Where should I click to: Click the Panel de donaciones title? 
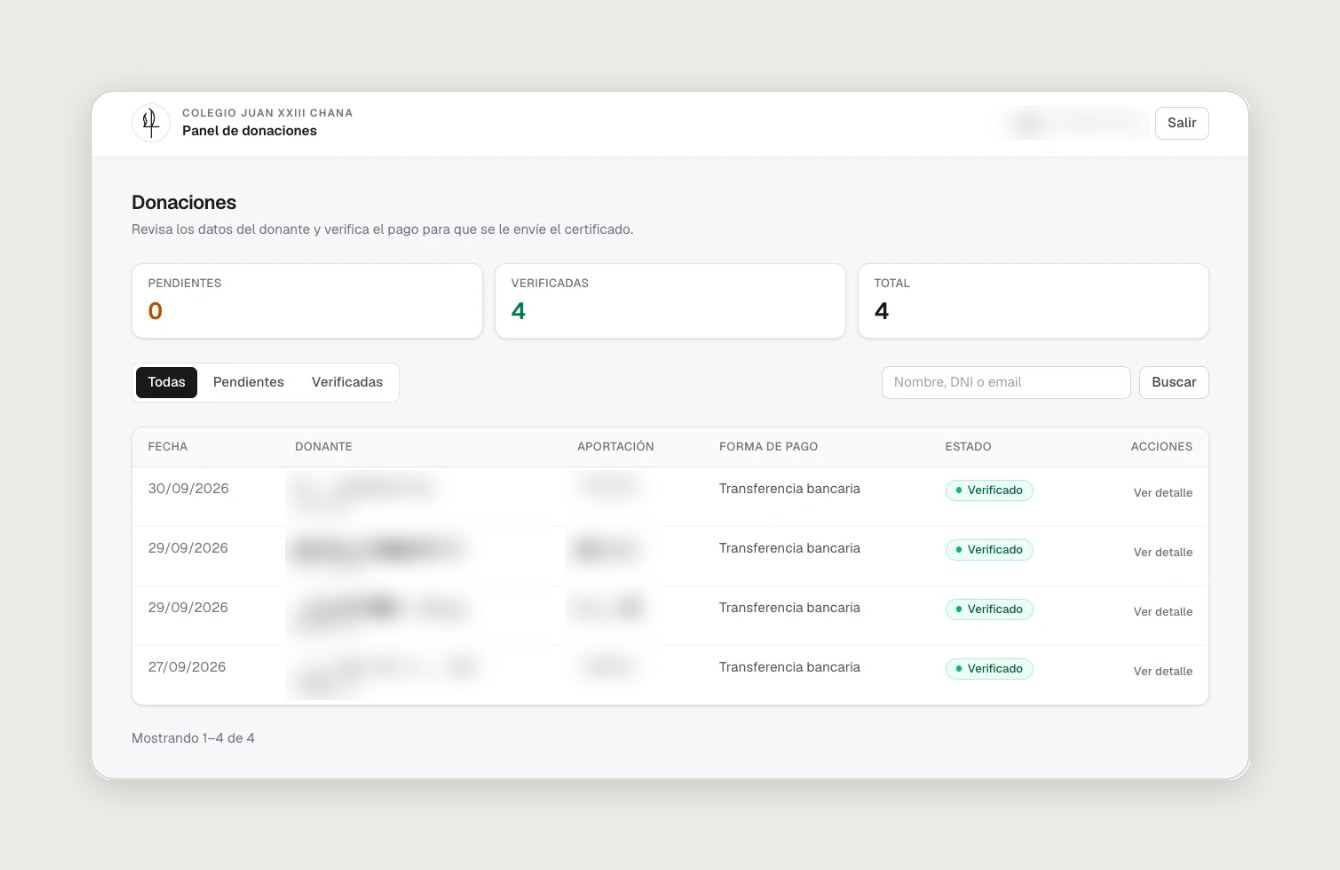pos(249,131)
